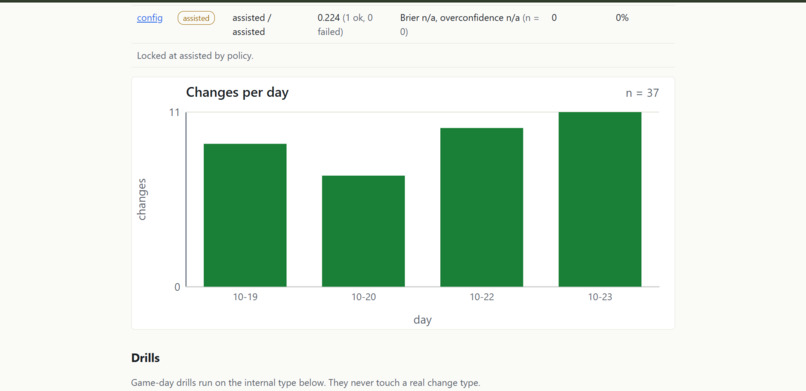Image resolution: width=806 pixels, height=391 pixels.
Task: Click the '11' y-axis maximum label
Action: pos(175,112)
